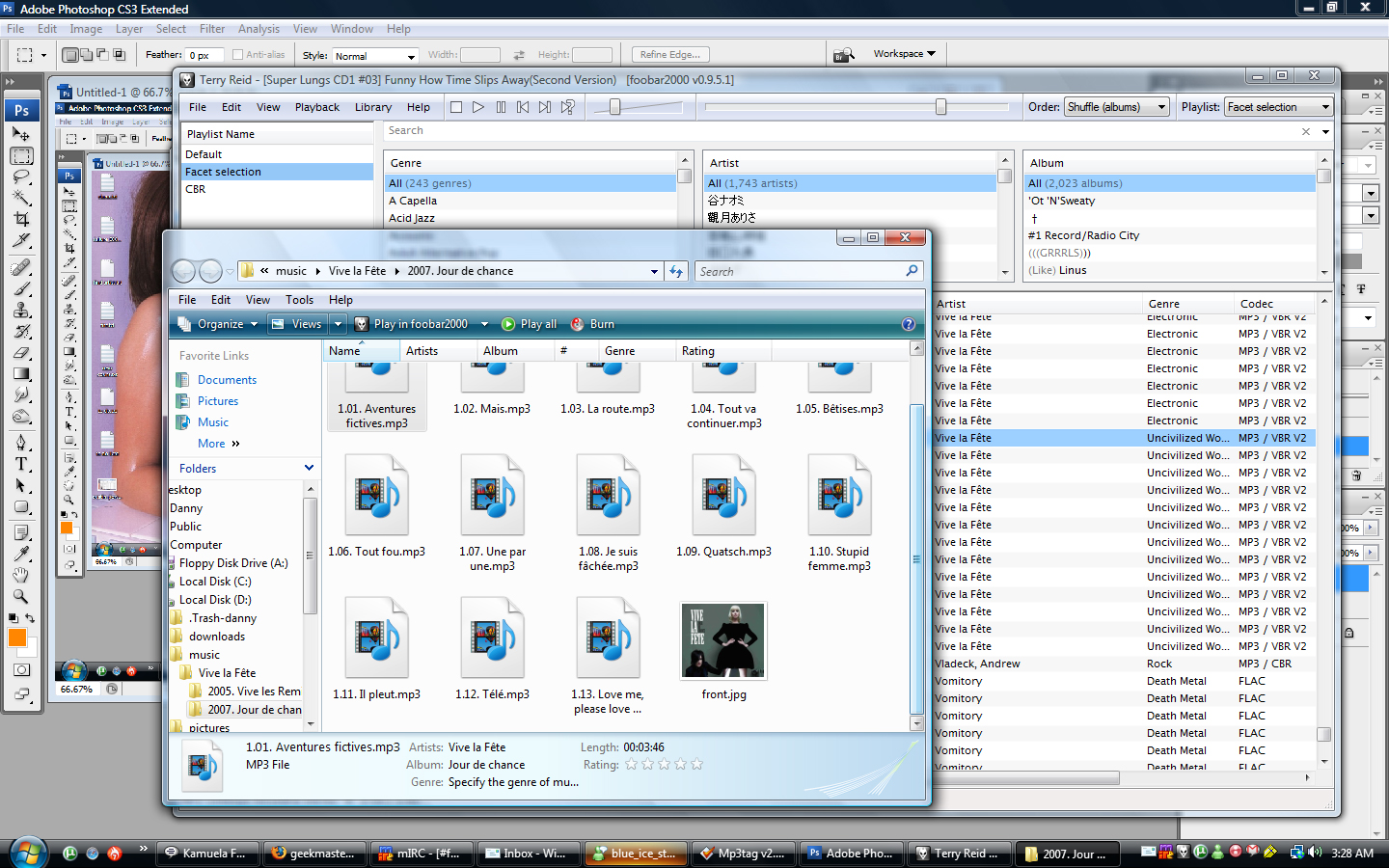
Task: Open the Playback menu in foobar2000
Action: (317, 107)
